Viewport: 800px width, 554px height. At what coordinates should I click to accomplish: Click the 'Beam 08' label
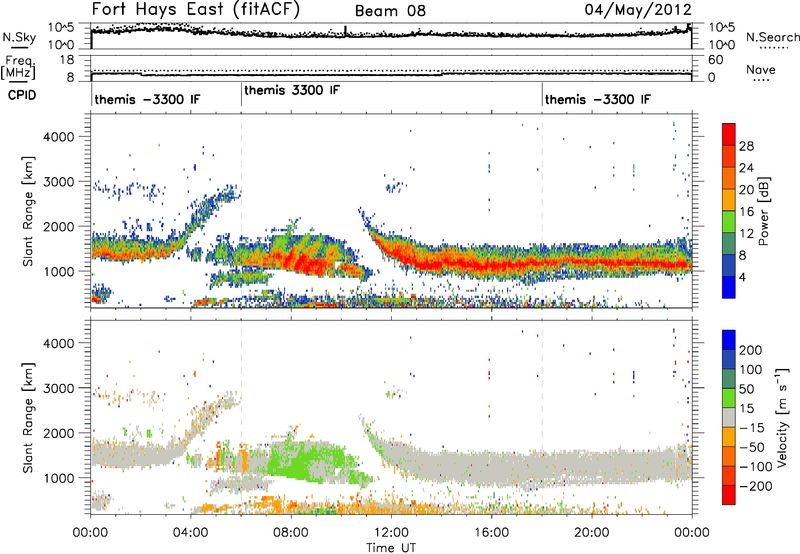(x=390, y=11)
